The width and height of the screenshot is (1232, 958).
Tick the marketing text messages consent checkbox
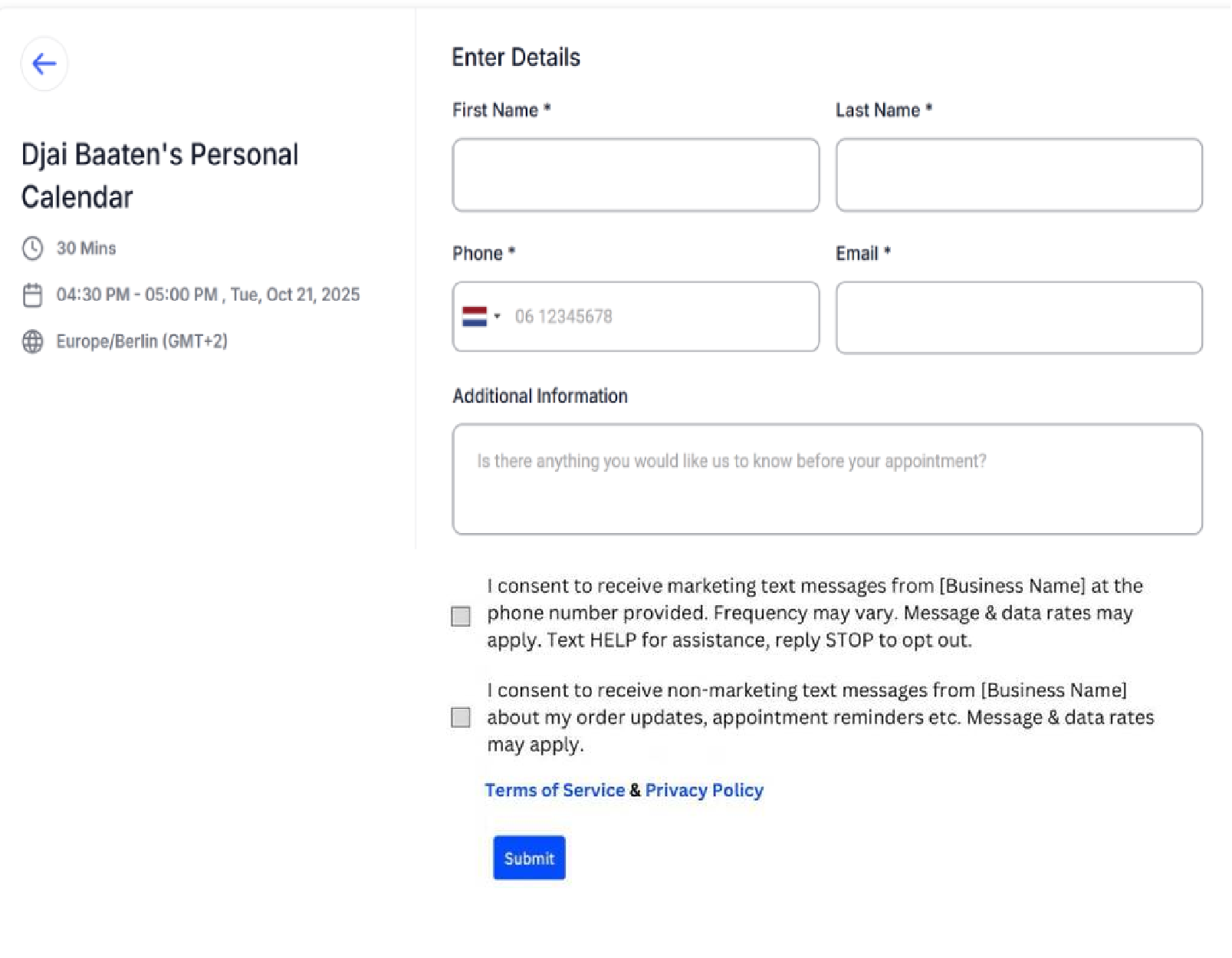pos(461,616)
